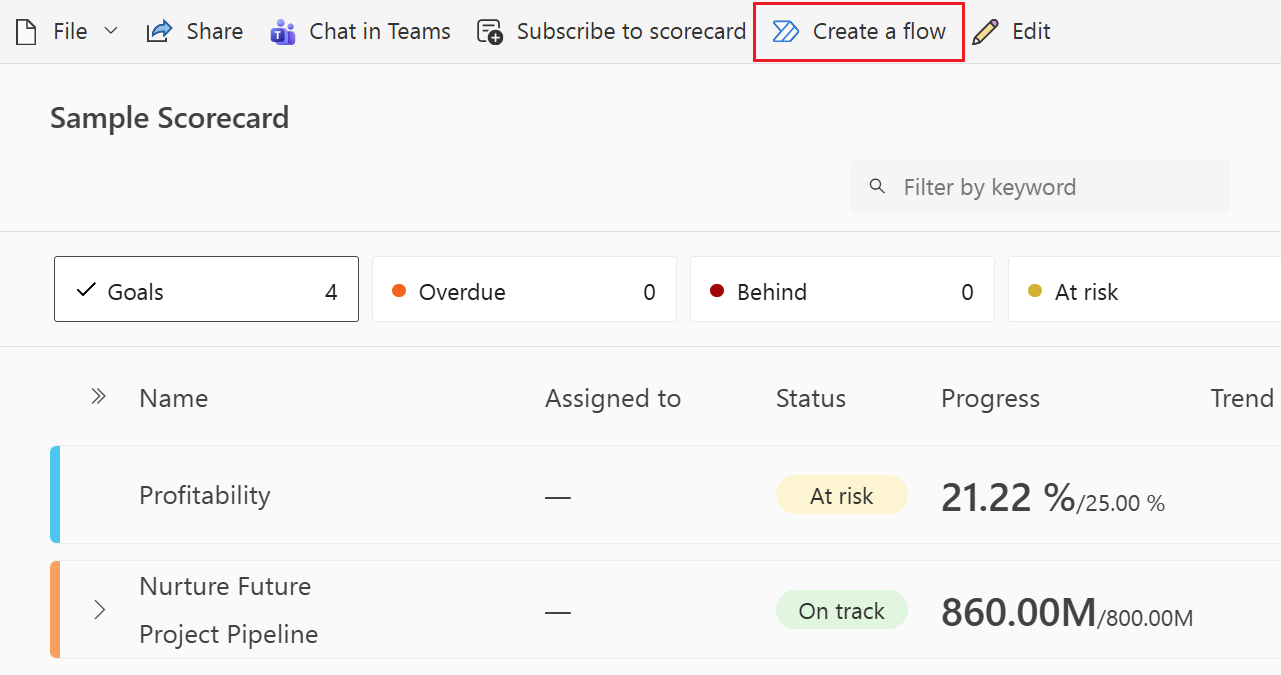
Task: Switch to the Goals card view
Action: (206, 289)
